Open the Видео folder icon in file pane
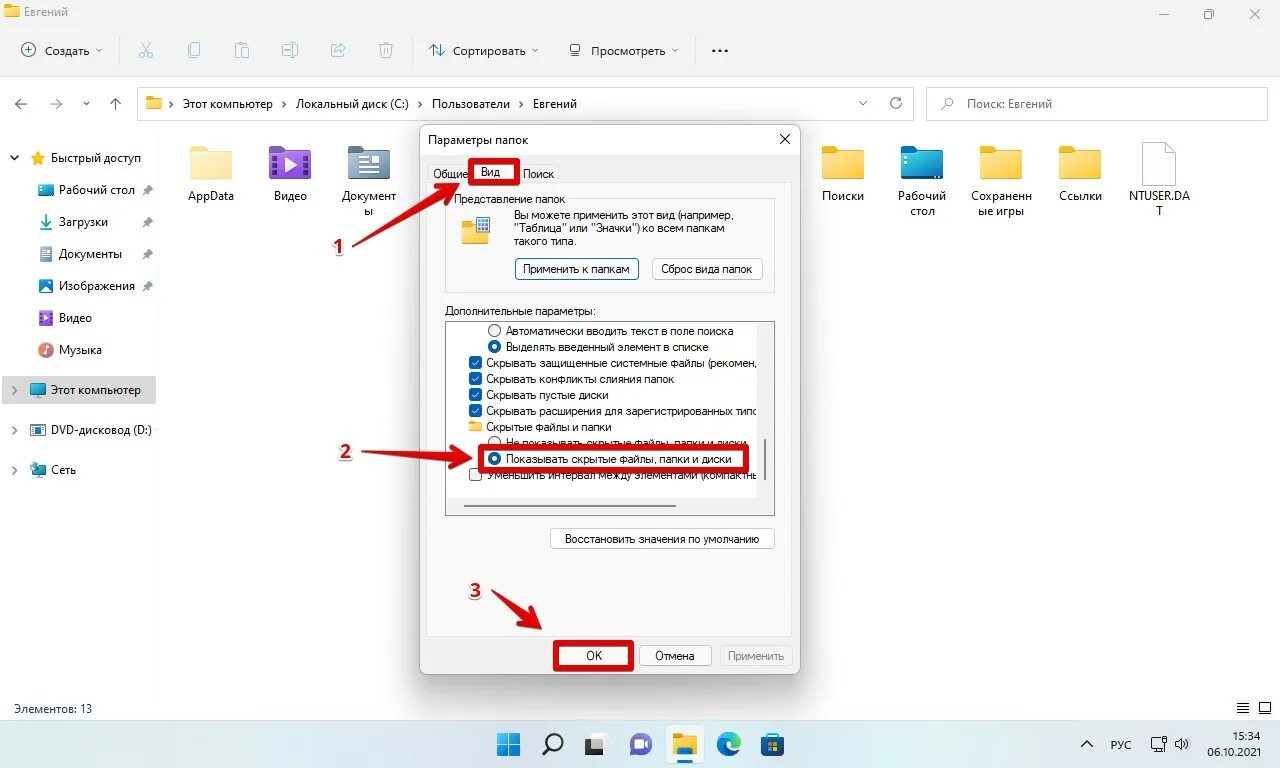Viewport: 1280px width, 768px height. tap(290, 173)
